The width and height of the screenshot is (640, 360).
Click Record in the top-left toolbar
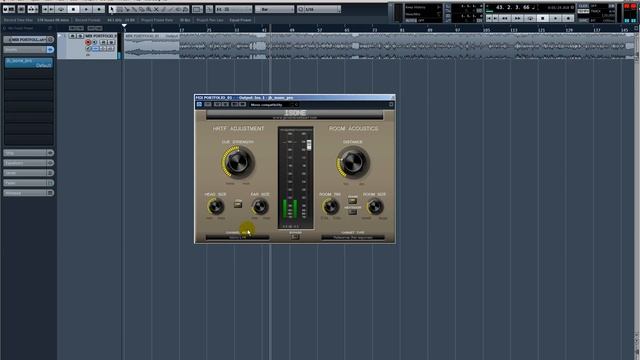99,9
